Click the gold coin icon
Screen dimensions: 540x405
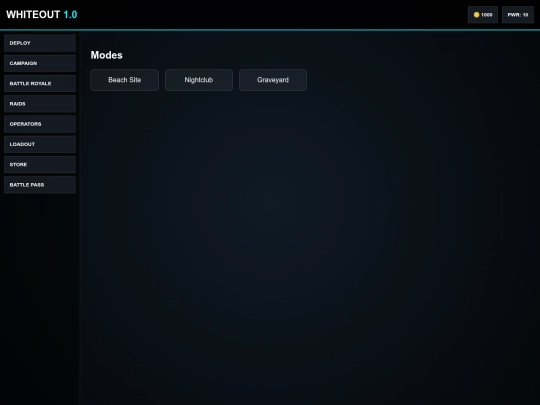tap(477, 15)
